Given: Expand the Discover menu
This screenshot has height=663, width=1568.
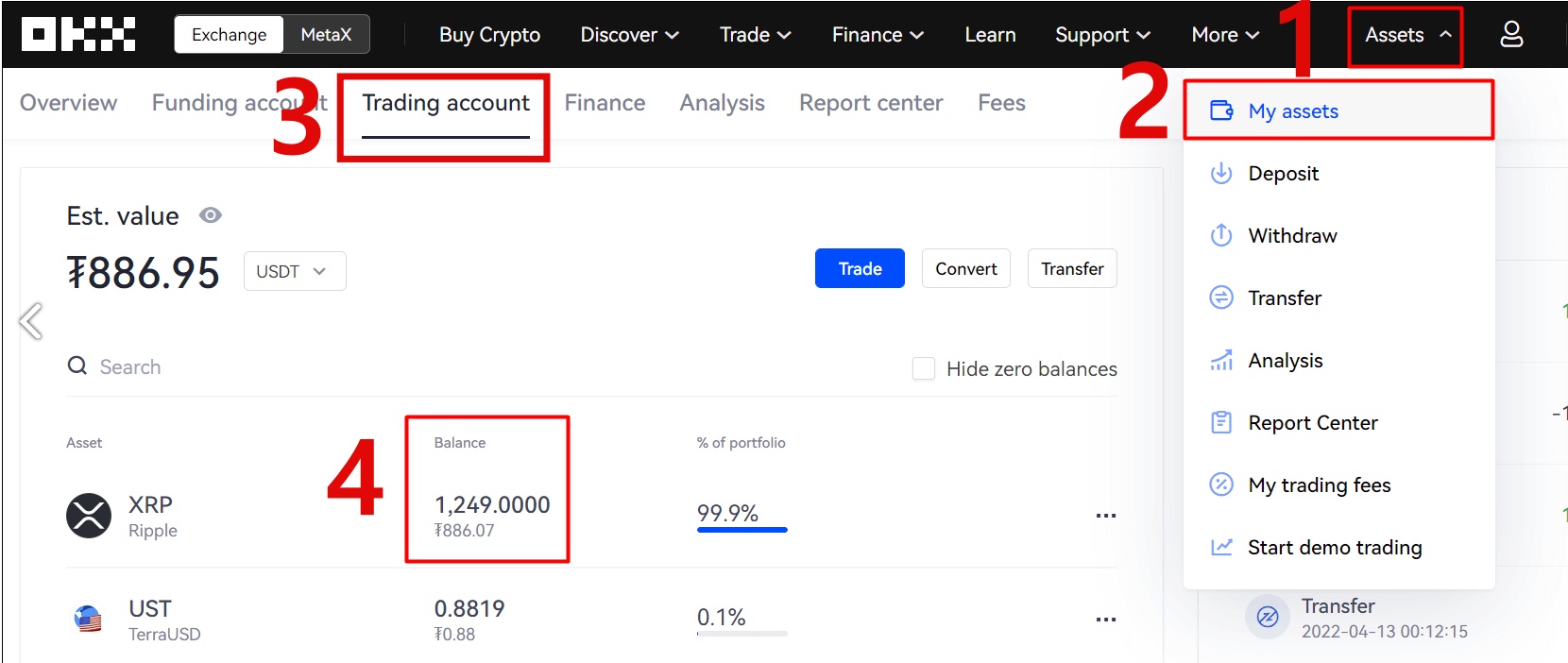Looking at the screenshot, I should pyautogui.click(x=629, y=35).
